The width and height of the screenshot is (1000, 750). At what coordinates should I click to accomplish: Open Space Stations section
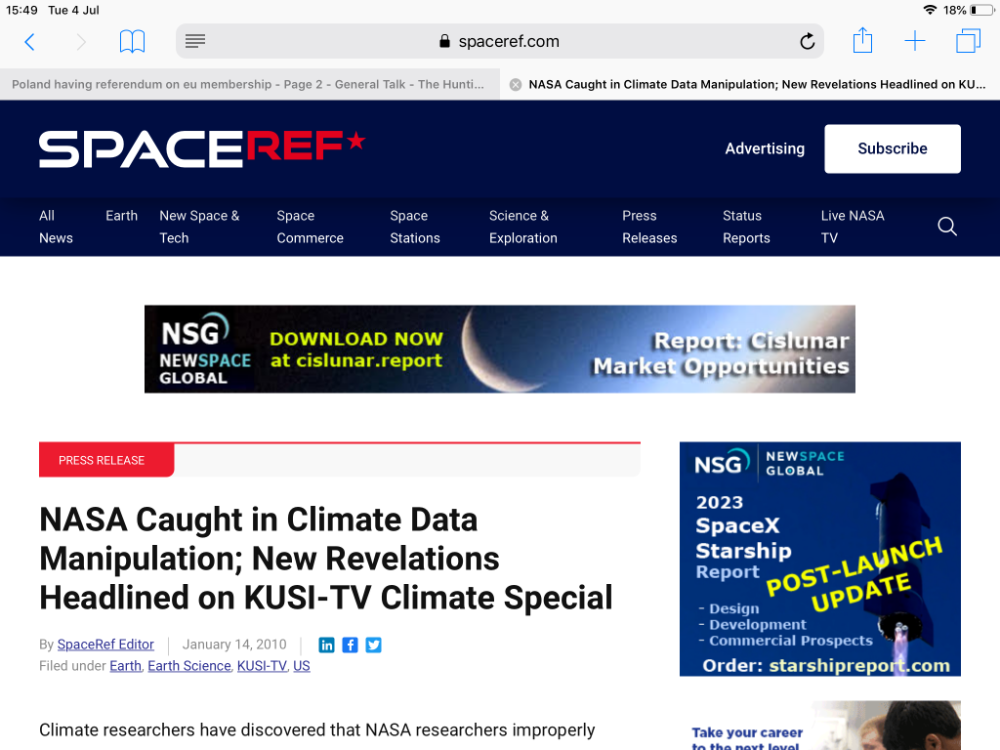click(x=415, y=227)
